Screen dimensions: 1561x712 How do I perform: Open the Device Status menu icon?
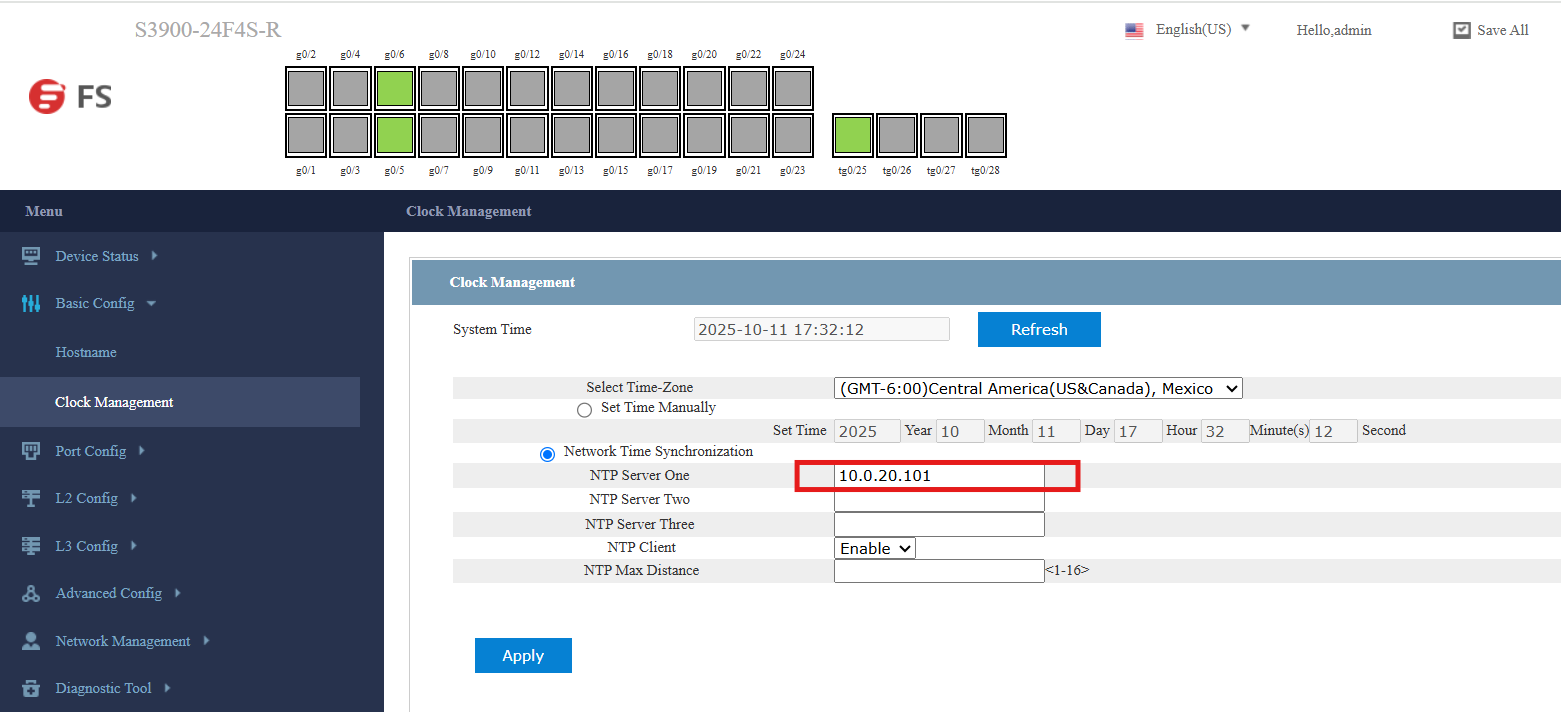tap(30, 255)
